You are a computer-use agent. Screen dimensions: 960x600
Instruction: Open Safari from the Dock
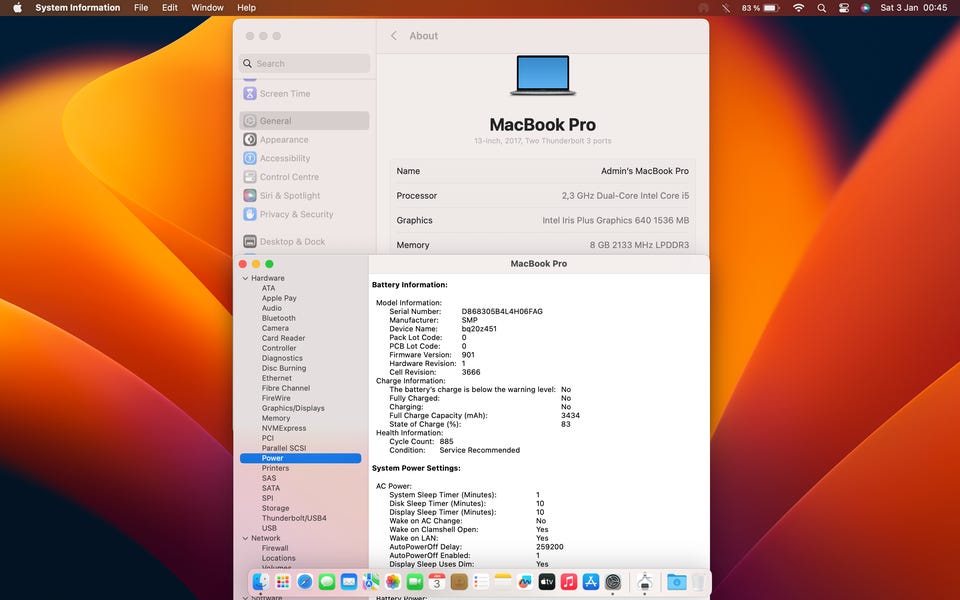click(x=305, y=581)
